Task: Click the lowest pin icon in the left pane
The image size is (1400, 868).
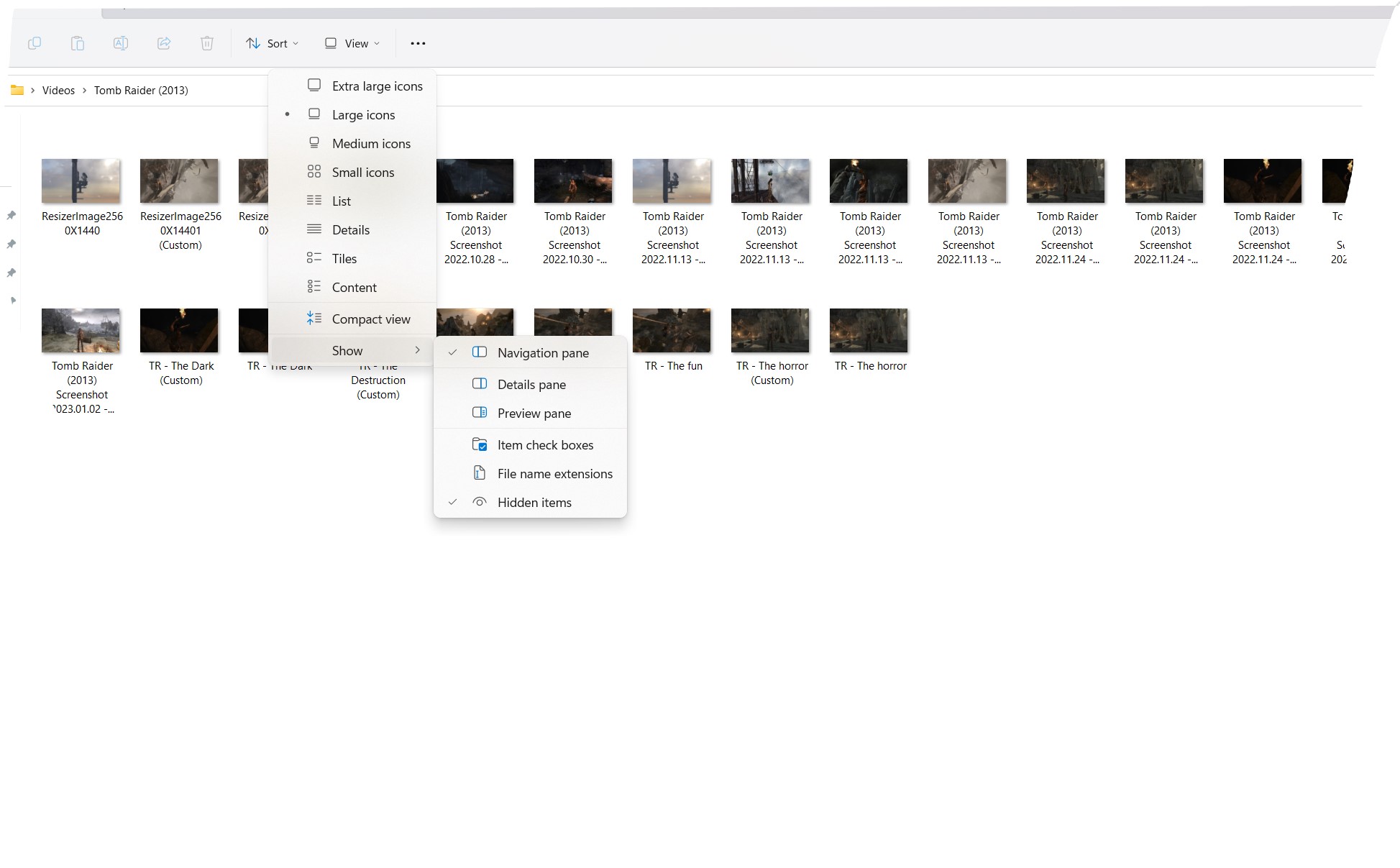Action: [12, 273]
